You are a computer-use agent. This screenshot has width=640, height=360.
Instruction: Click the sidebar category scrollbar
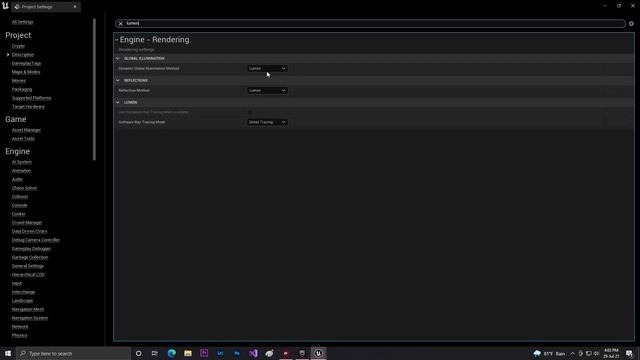click(94, 89)
